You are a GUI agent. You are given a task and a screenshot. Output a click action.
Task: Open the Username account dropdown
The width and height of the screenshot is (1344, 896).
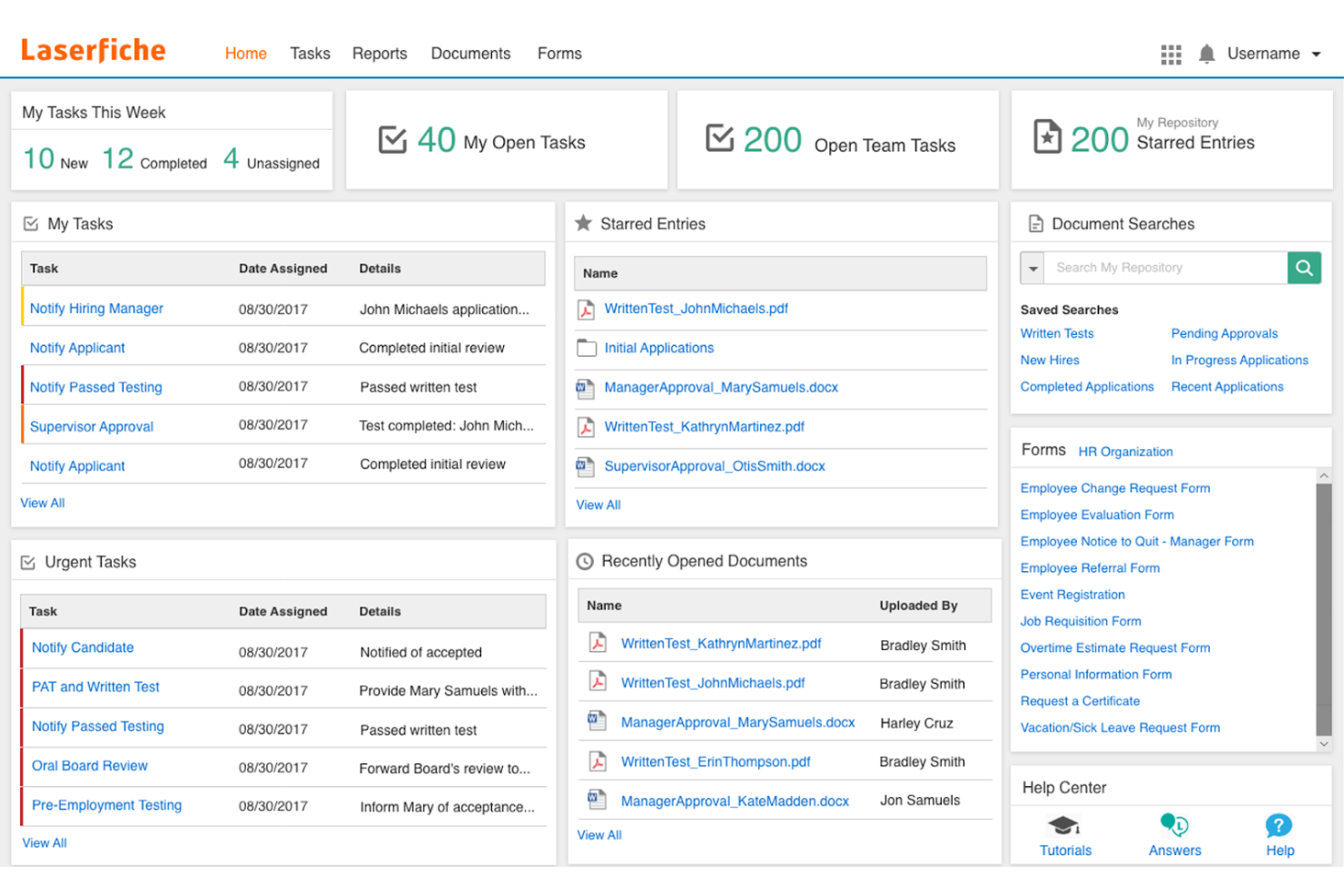click(x=1273, y=54)
